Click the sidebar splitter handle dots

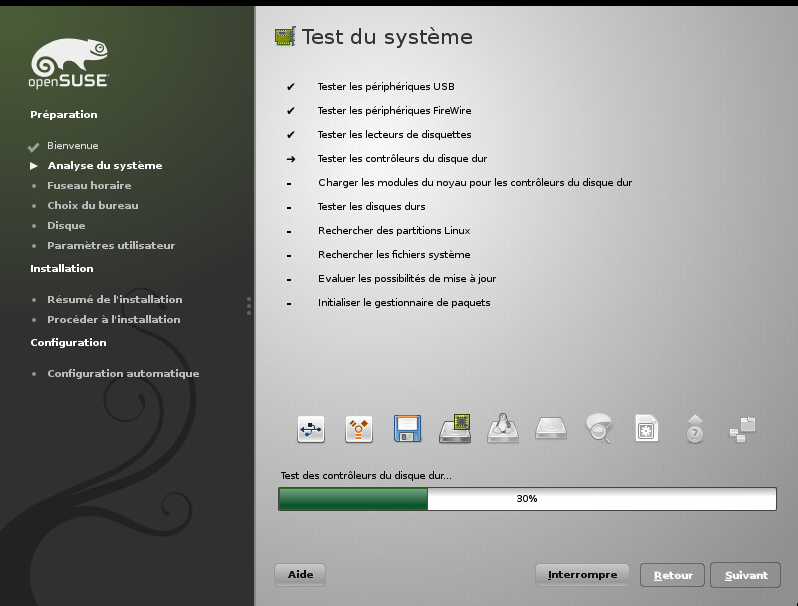click(x=249, y=305)
